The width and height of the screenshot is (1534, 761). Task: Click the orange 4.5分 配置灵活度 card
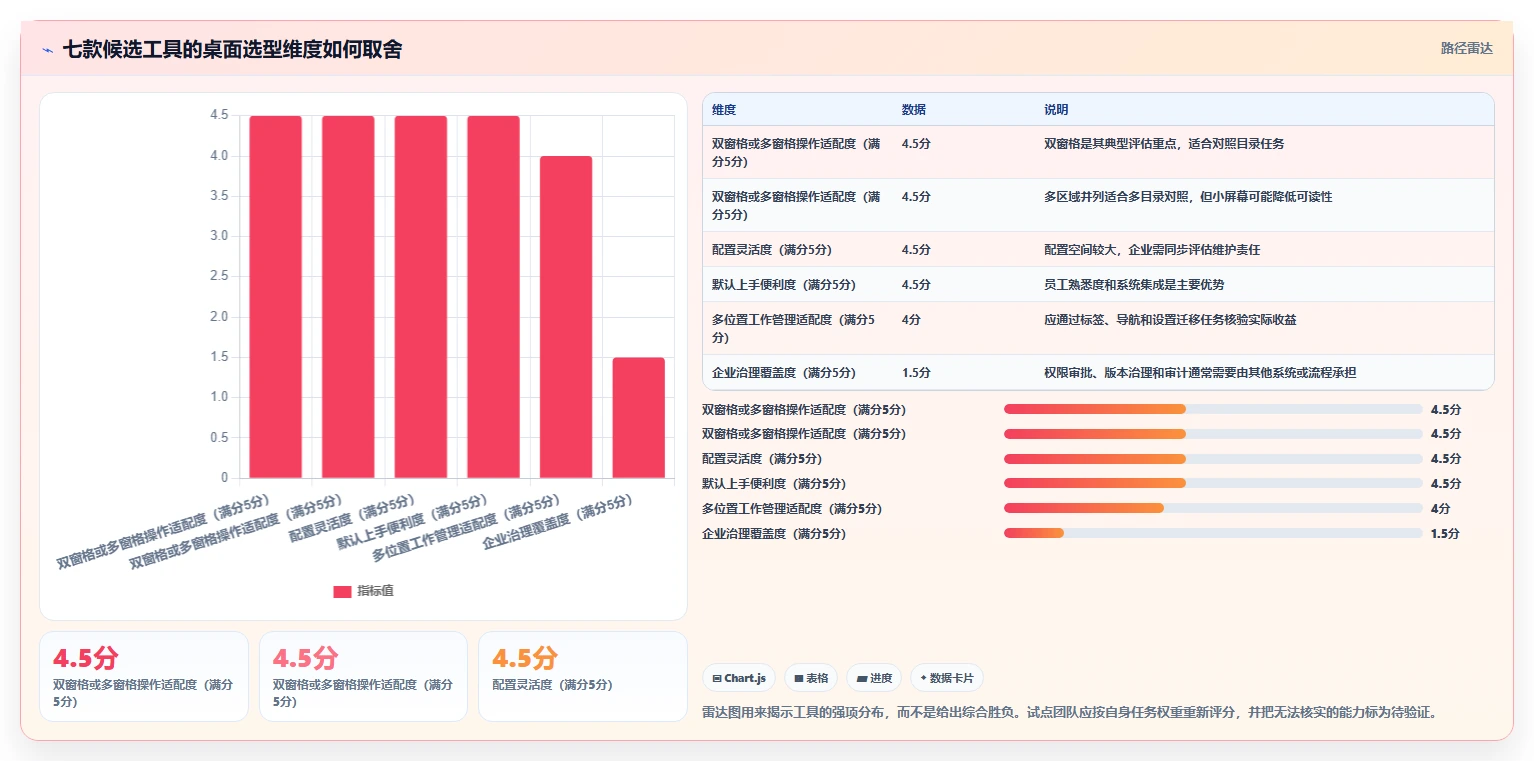[x=582, y=676]
